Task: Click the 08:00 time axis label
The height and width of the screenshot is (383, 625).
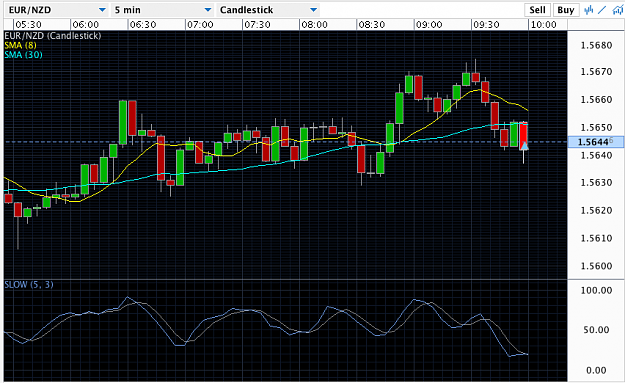Action: (x=314, y=25)
